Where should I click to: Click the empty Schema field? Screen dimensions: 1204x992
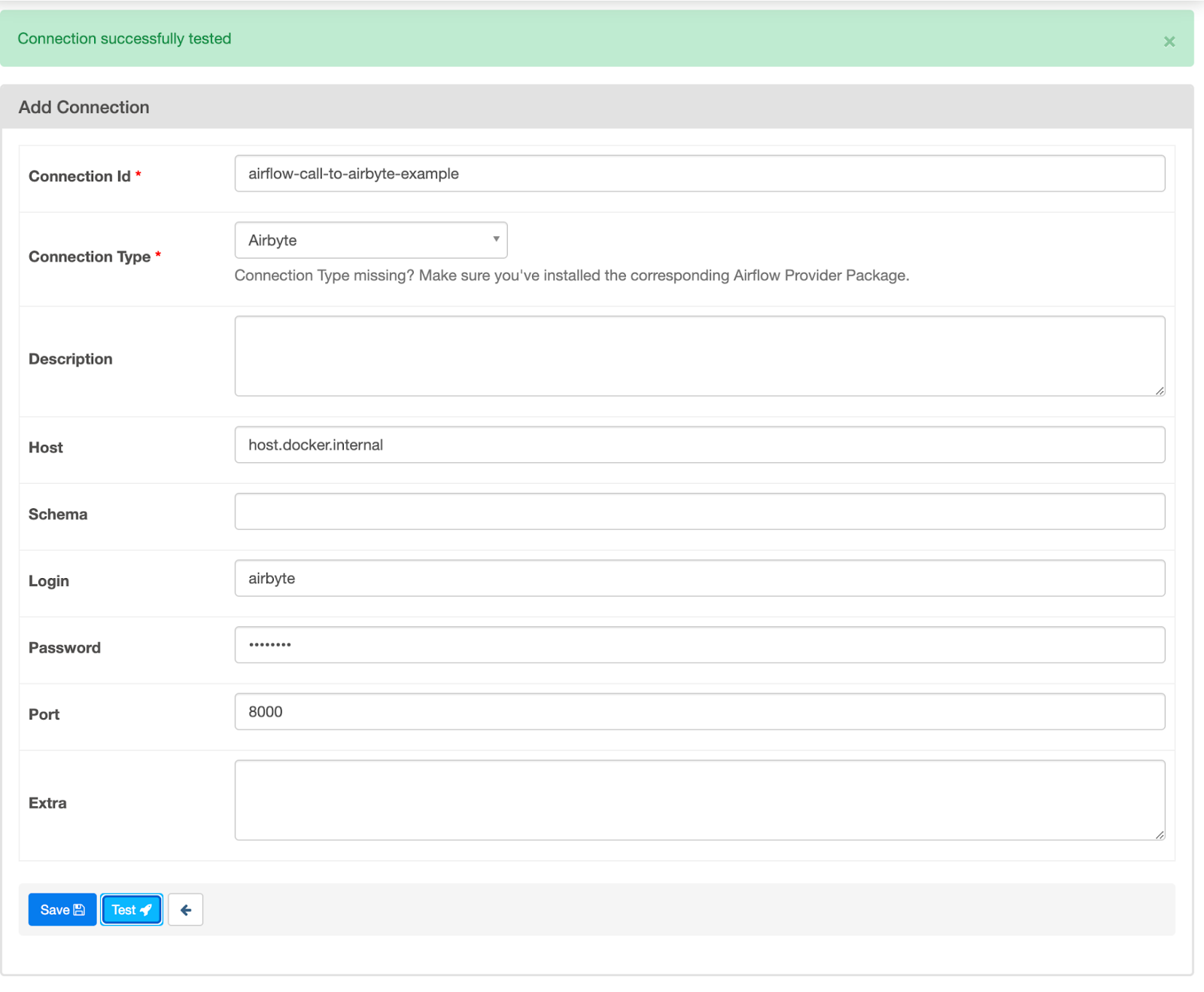click(x=699, y=510)
